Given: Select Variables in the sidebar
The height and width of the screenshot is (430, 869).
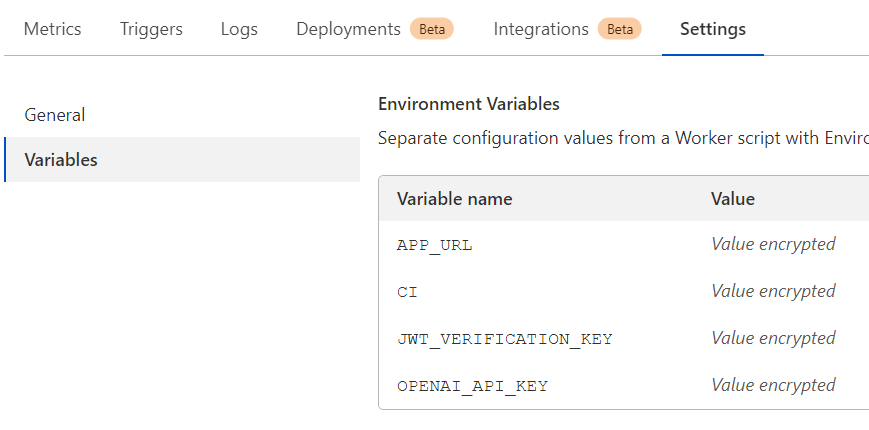Looking at the screenshot, I should [61, 160].
